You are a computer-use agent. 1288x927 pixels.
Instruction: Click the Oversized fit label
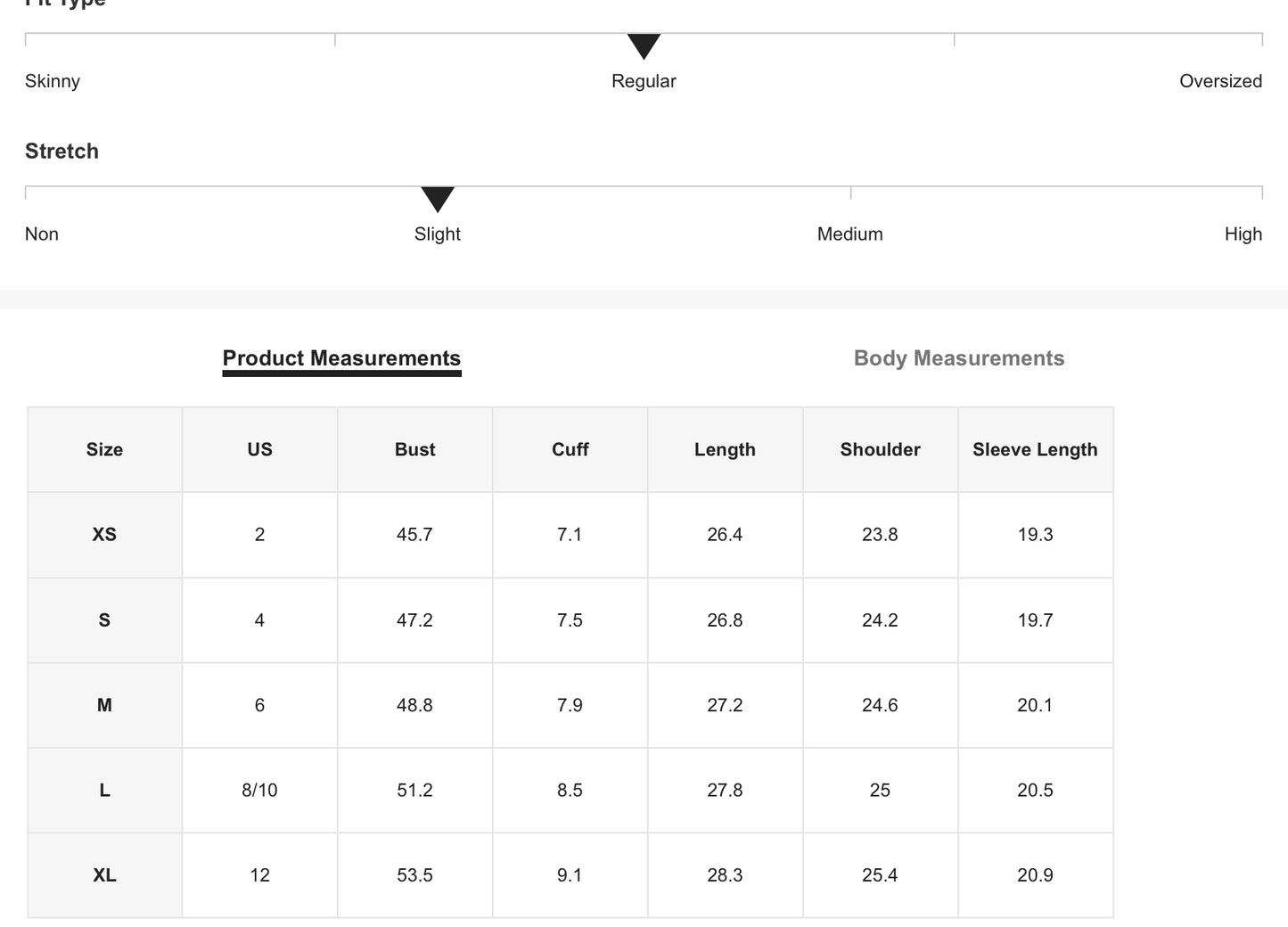coord(1220,81)
